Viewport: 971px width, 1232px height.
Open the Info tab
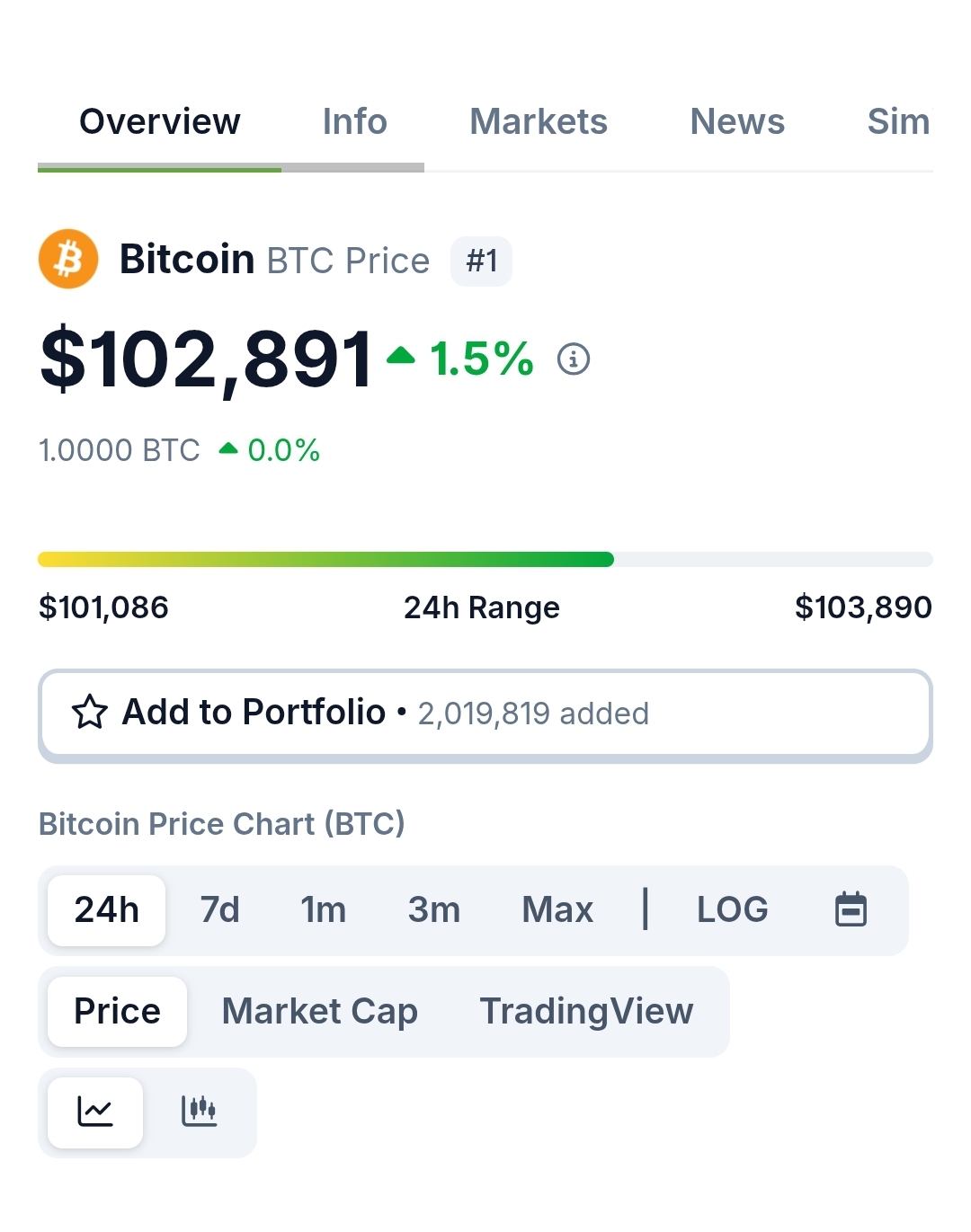[x=354, y=121]
